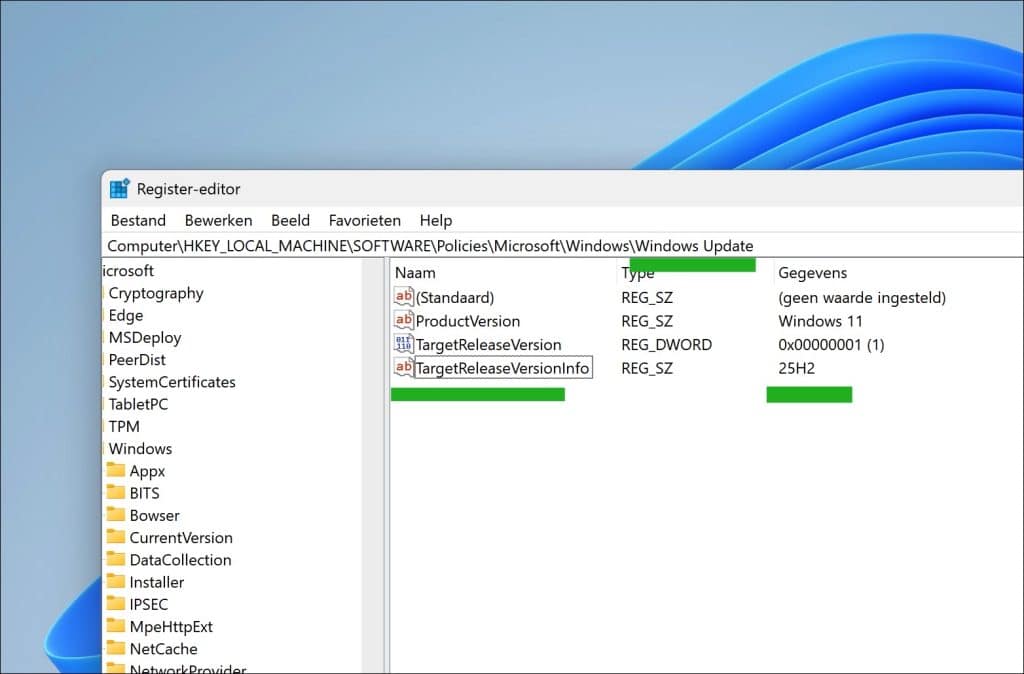This screenshot has height=674, width=1024.
Task: Click the tree pane vertical scrollbar
Action: [374, 465]
